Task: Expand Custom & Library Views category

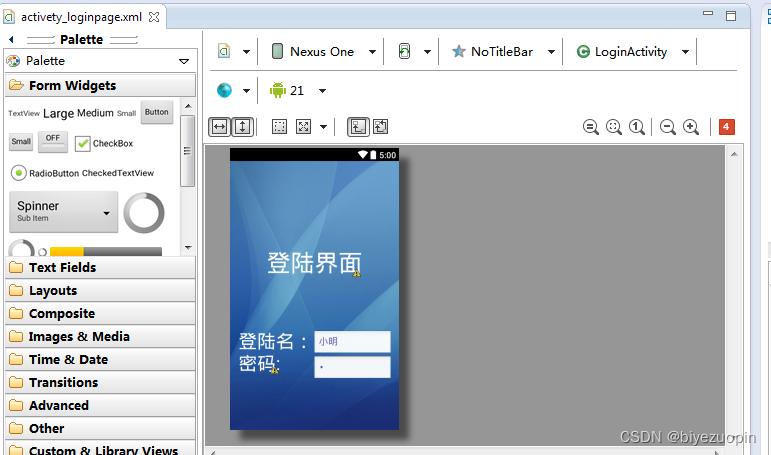Action: (100, 449)
